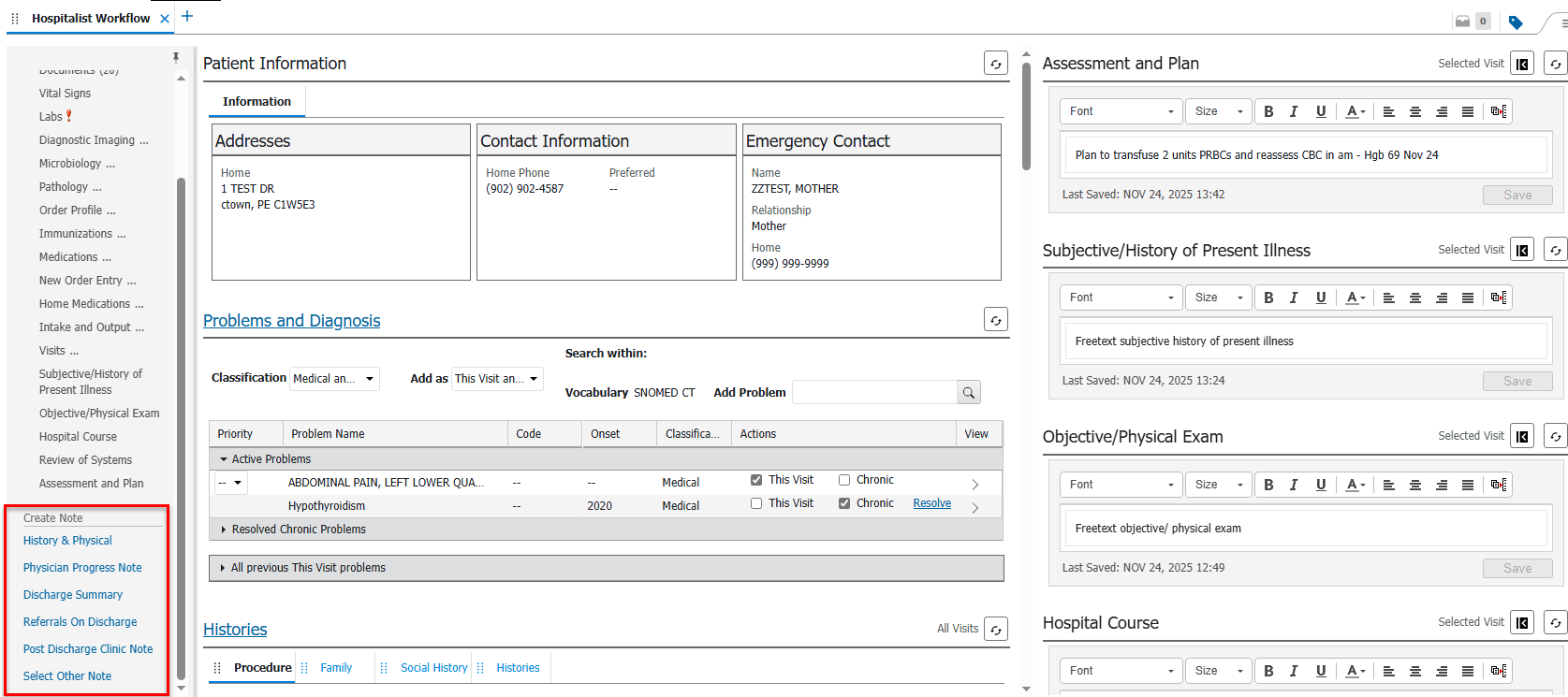Check This Visit for Hypothyroidism

[x=756, y=503]
